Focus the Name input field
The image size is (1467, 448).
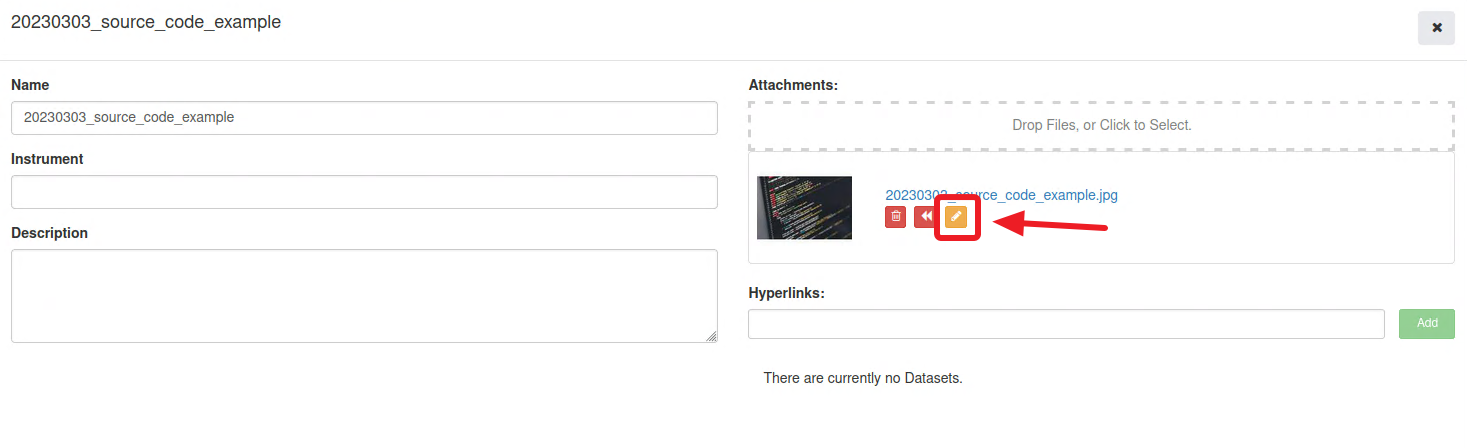tap(364, 117)
